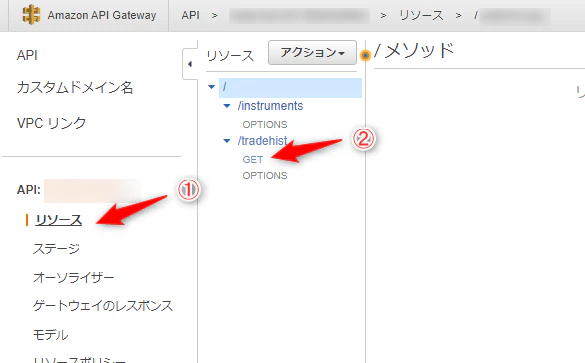Open the アクション dropdown button
Image resolution: width=585 pixels, height=363 pixels.
click(x=312, y=53)
